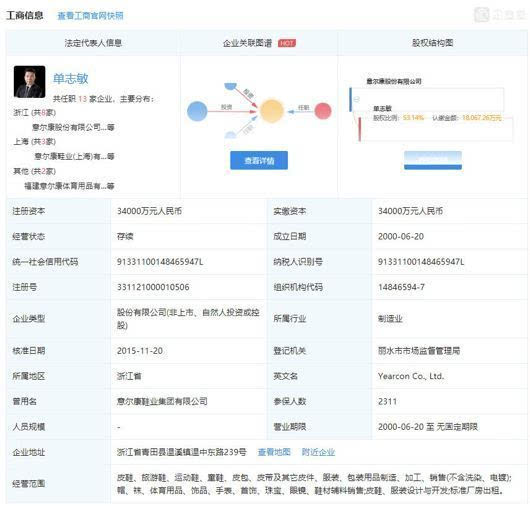Click the 2000-06-20 至 无固定期限 value

point(428,427)
